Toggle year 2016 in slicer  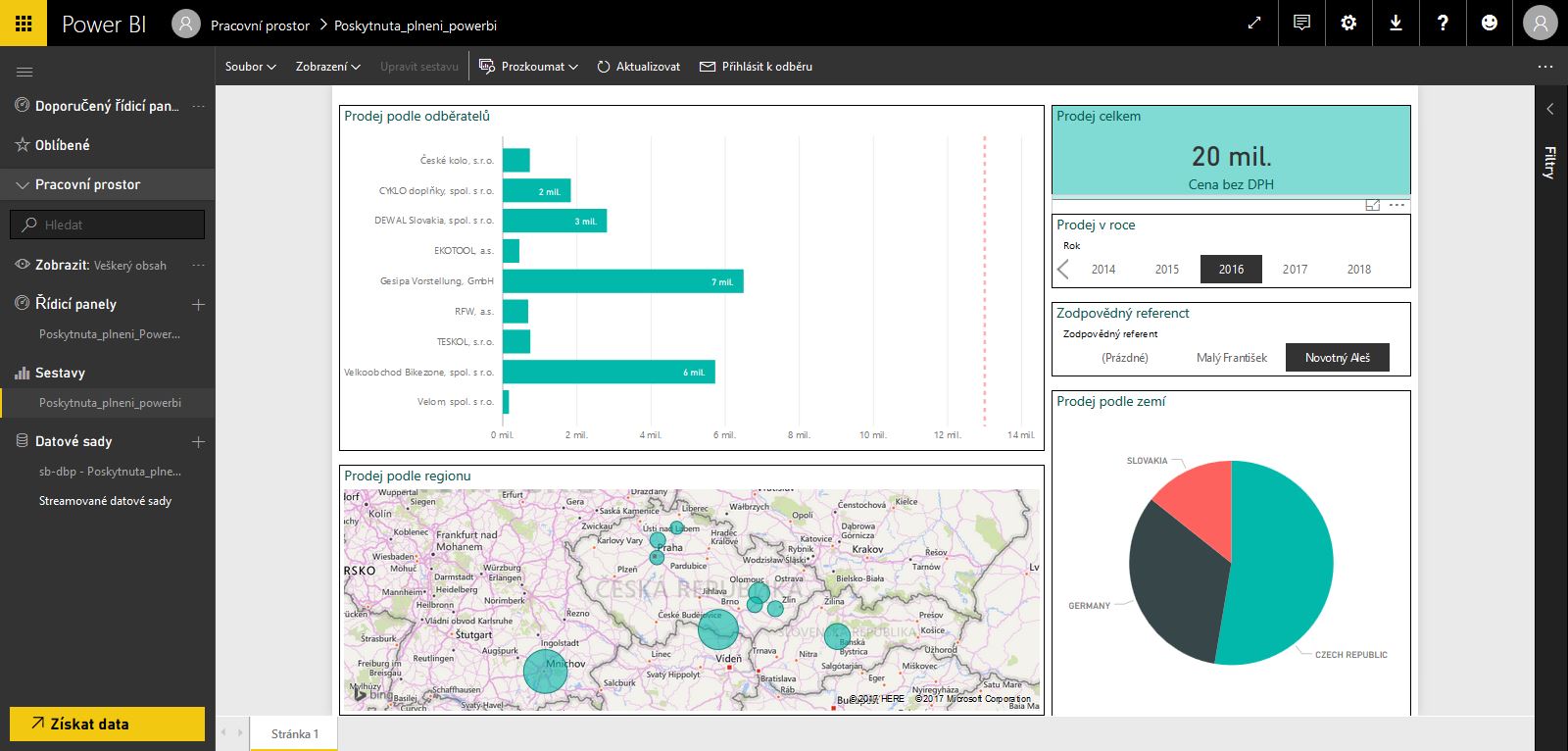1232,269
